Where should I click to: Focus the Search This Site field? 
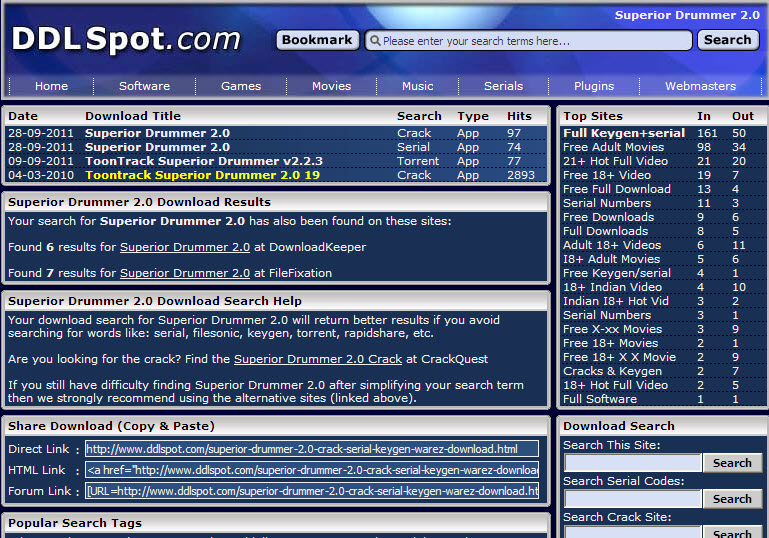(633, 462)
